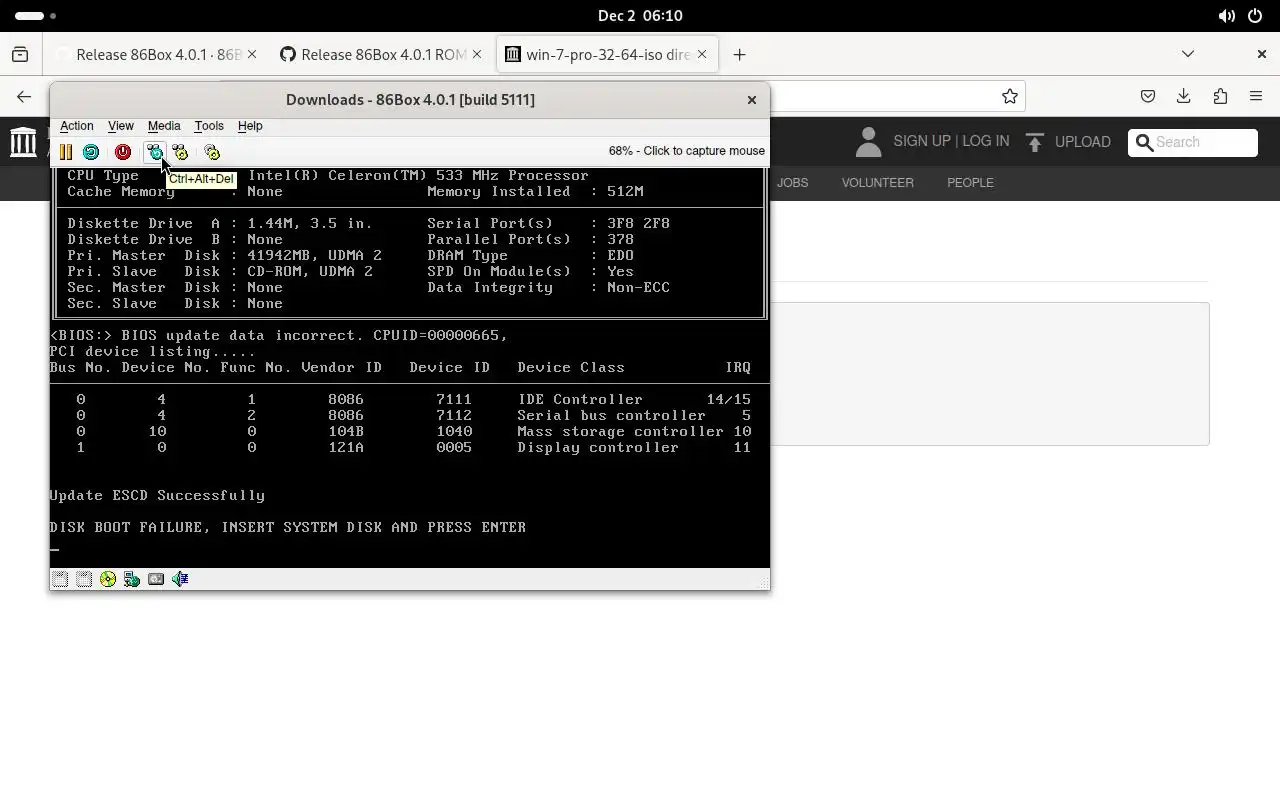Click the UPLOAD button on archive.org
The image size is (1280, 800).
pyautogui.click(x=1067, y=142)
